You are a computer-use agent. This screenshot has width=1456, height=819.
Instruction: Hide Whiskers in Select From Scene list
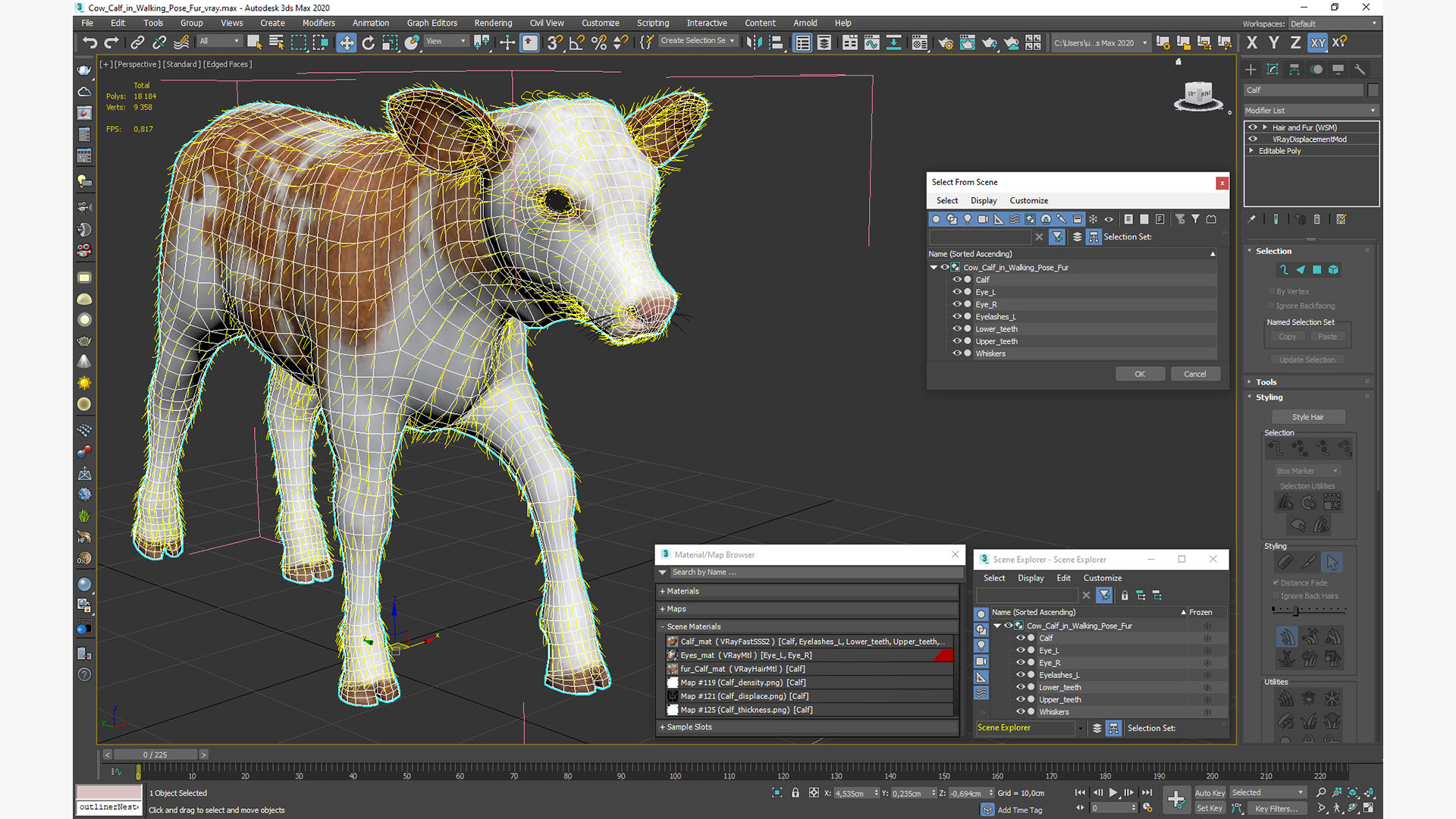[957, 353]
